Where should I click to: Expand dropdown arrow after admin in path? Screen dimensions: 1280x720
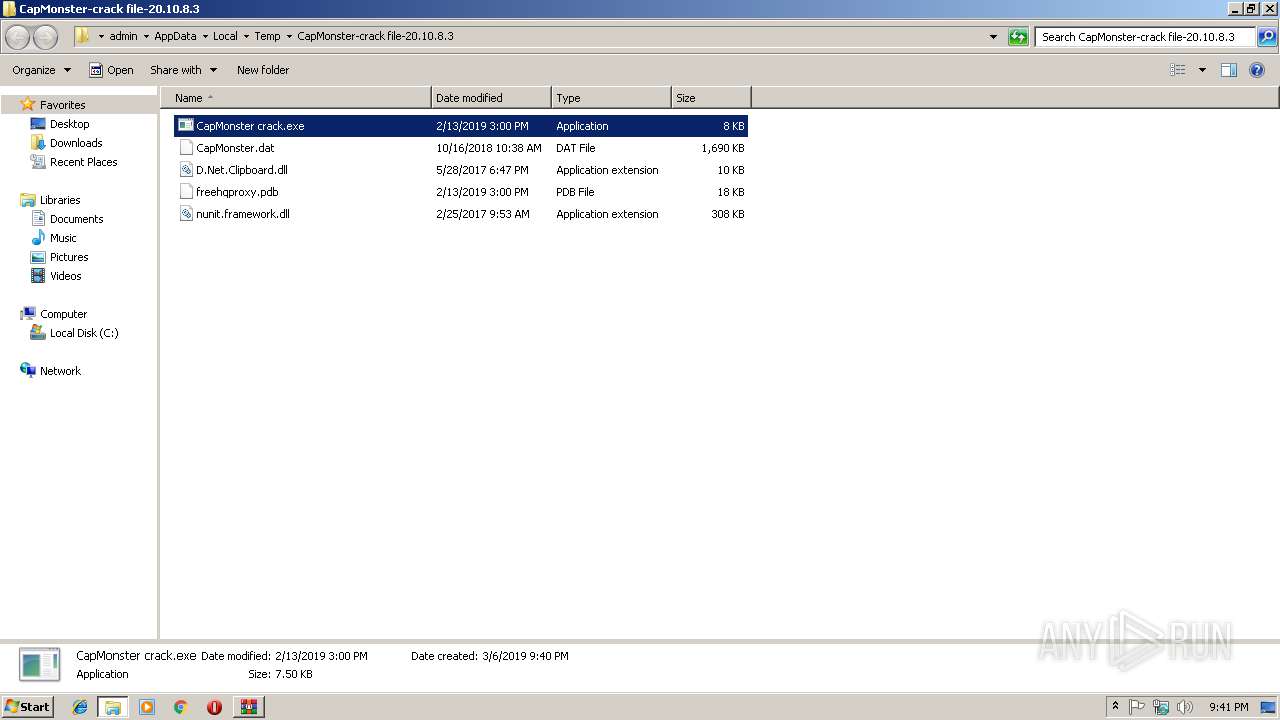(146, 37)
